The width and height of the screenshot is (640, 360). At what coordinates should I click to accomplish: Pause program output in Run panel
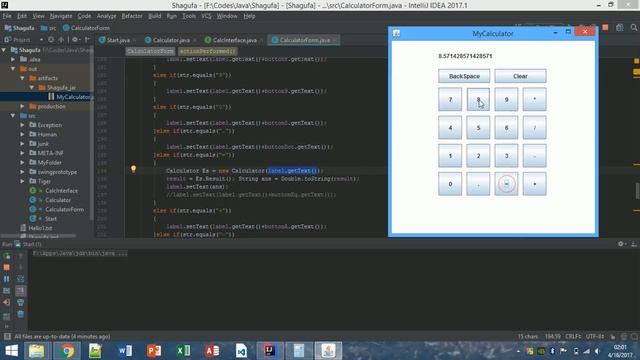[7, 279]
